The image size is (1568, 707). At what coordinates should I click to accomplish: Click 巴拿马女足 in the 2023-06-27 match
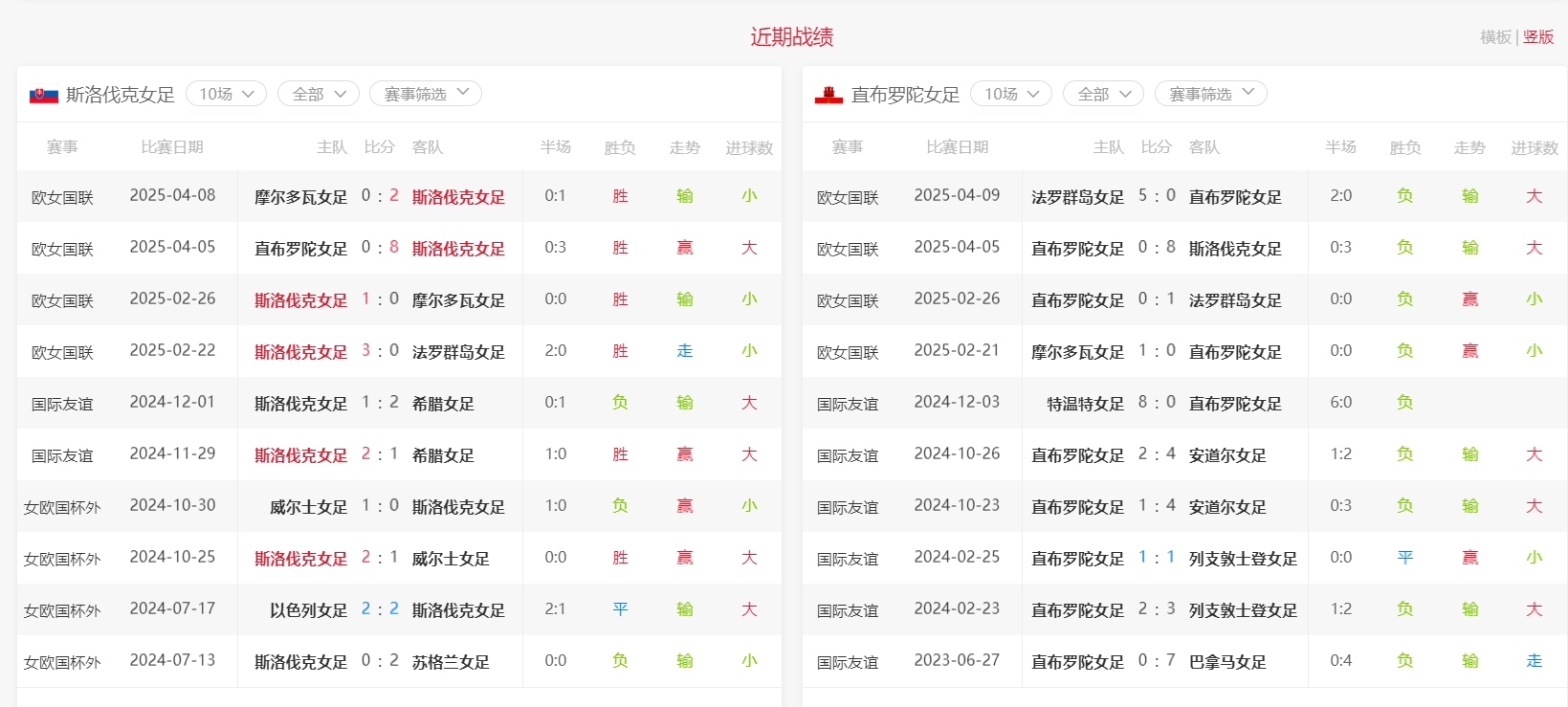coord(1227,662)
